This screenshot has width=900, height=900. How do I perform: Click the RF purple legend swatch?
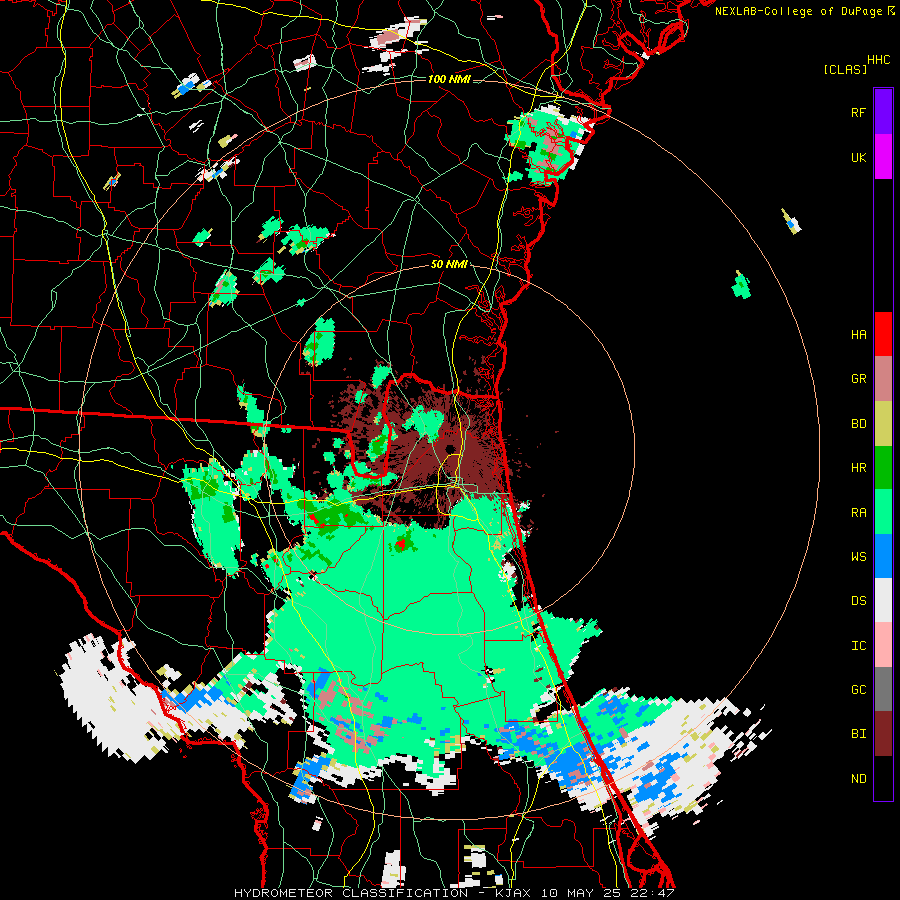(x=883, y=112)
